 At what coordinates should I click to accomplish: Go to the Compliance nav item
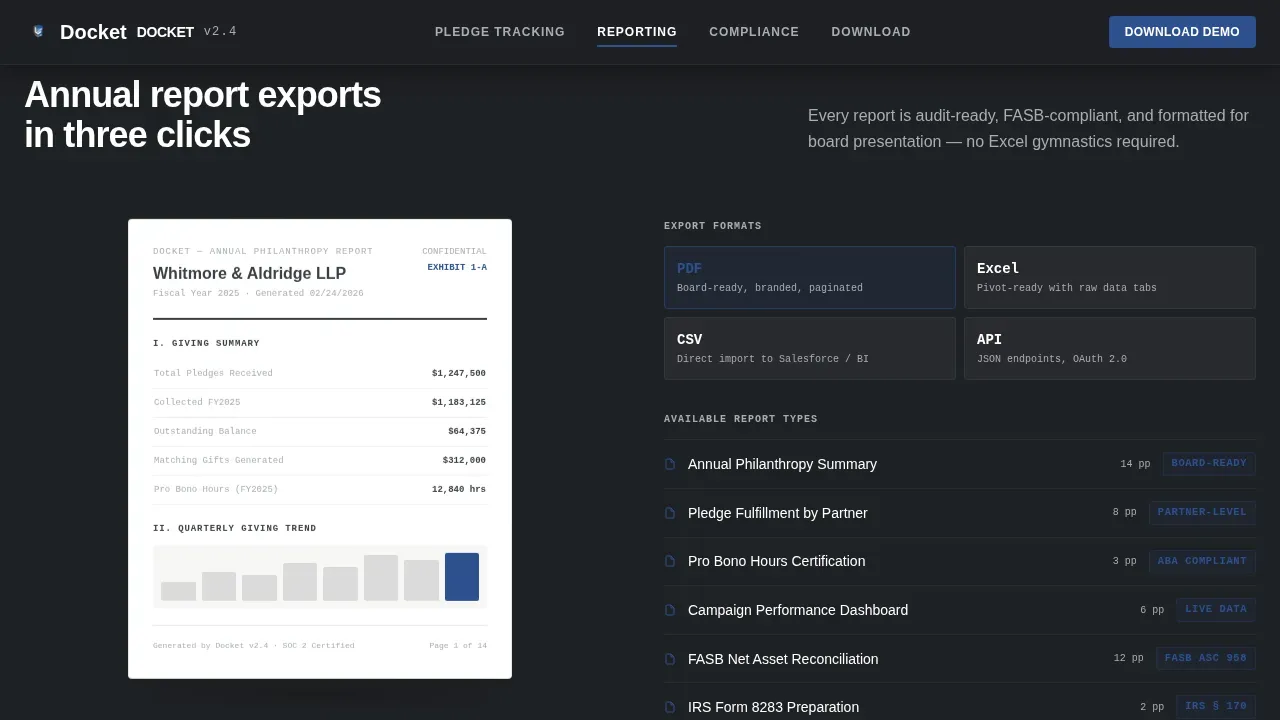coord(754,32)
